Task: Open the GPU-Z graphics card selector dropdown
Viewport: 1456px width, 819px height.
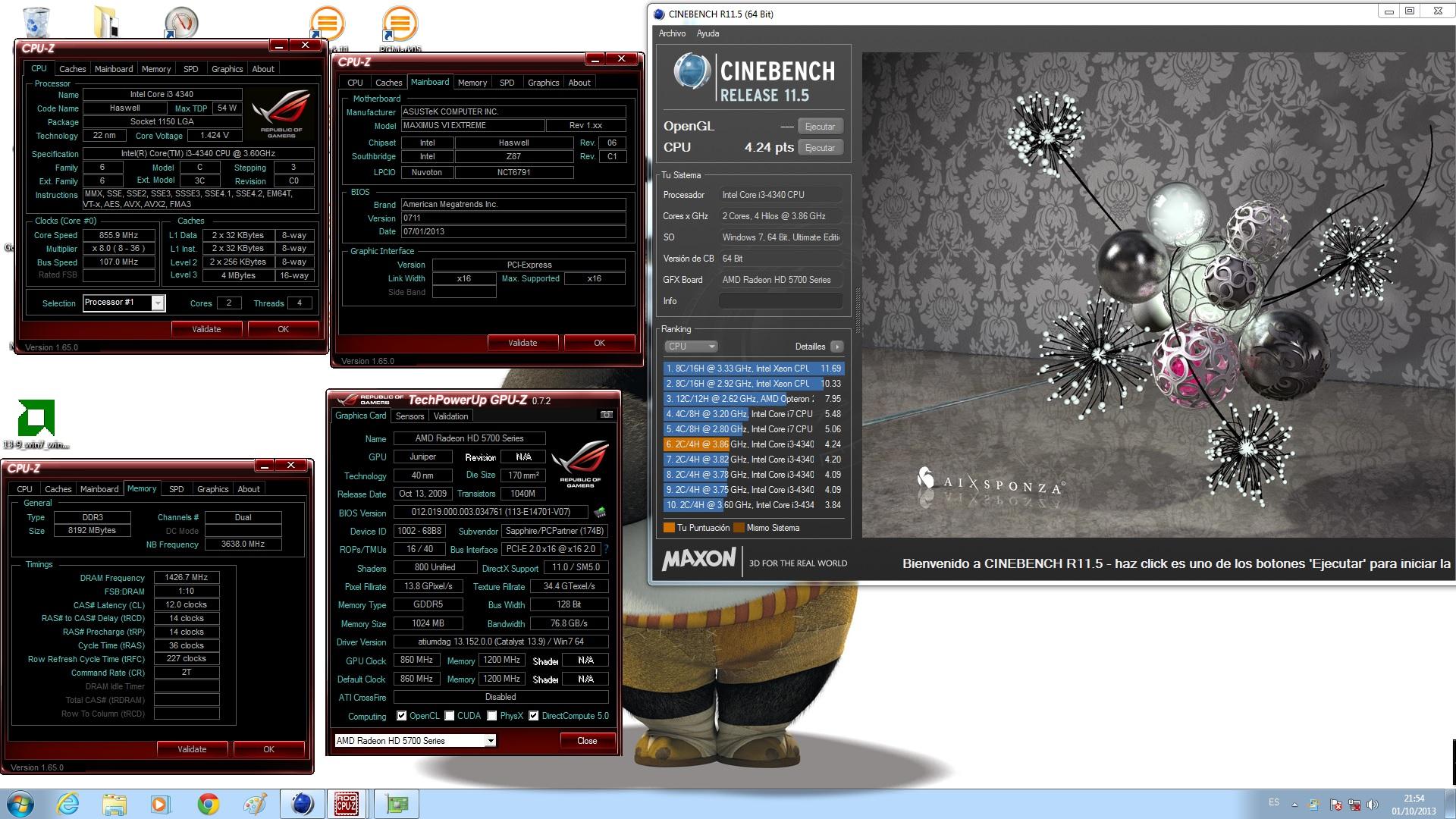Action: pyautogui.click(x=491, y=741)
